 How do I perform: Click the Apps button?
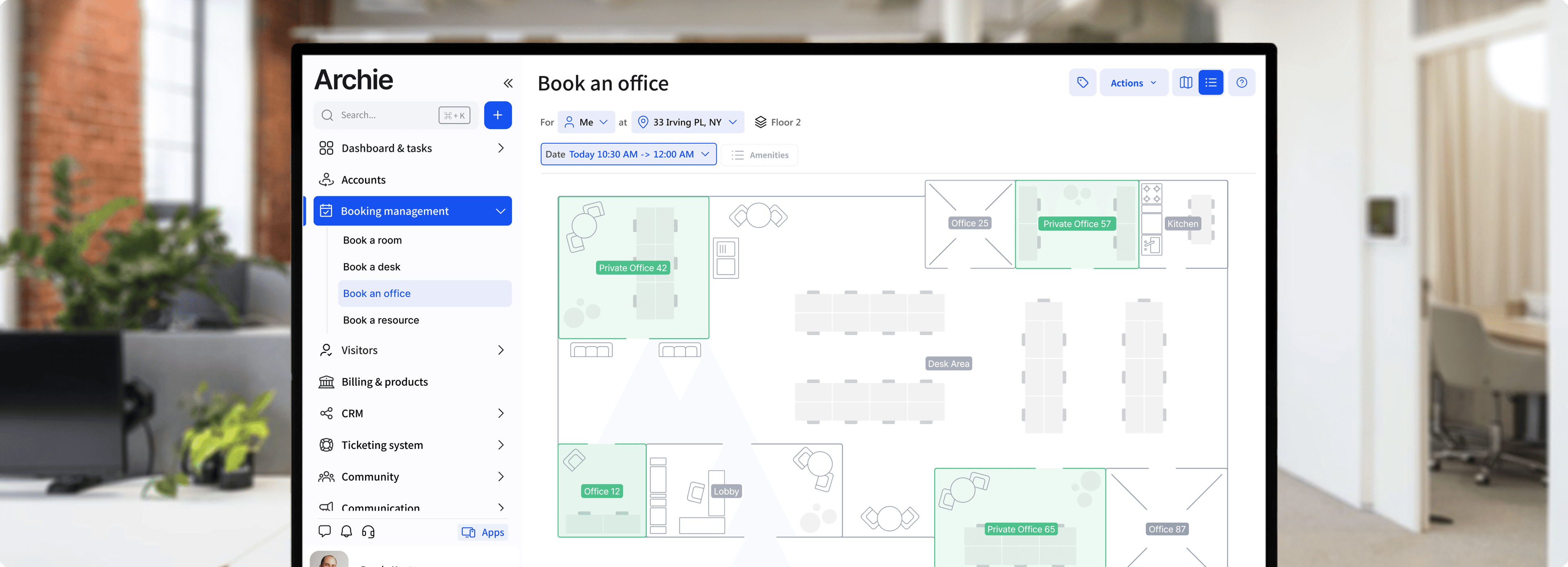(x=483, y=532)
